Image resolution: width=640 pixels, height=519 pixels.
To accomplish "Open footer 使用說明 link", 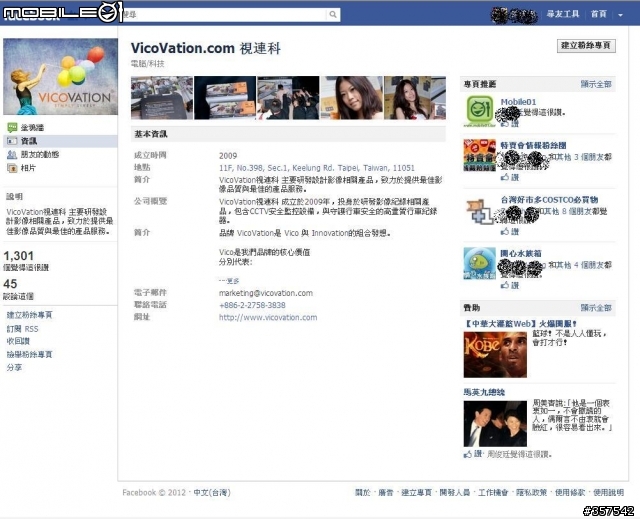I will (608, 493).
